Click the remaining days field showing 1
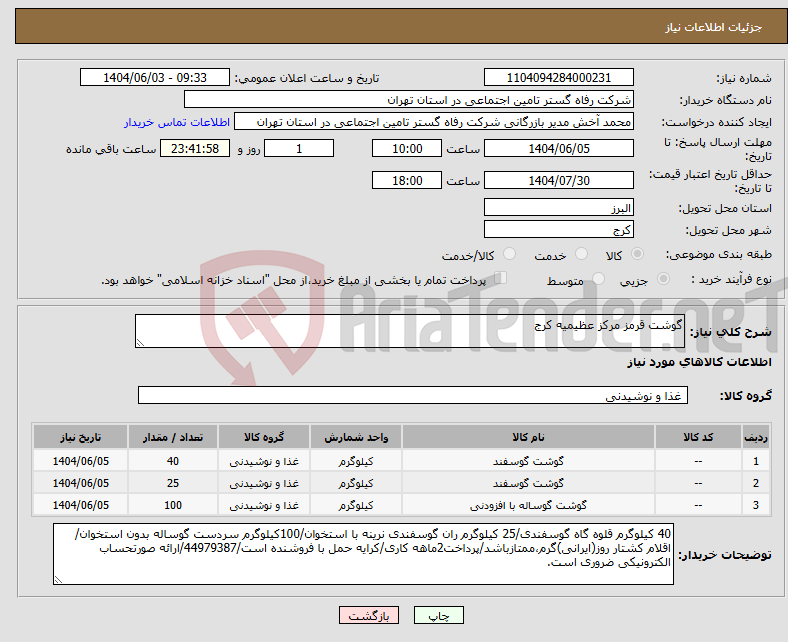This screenshot has width=788, height=642. [299, 148]
